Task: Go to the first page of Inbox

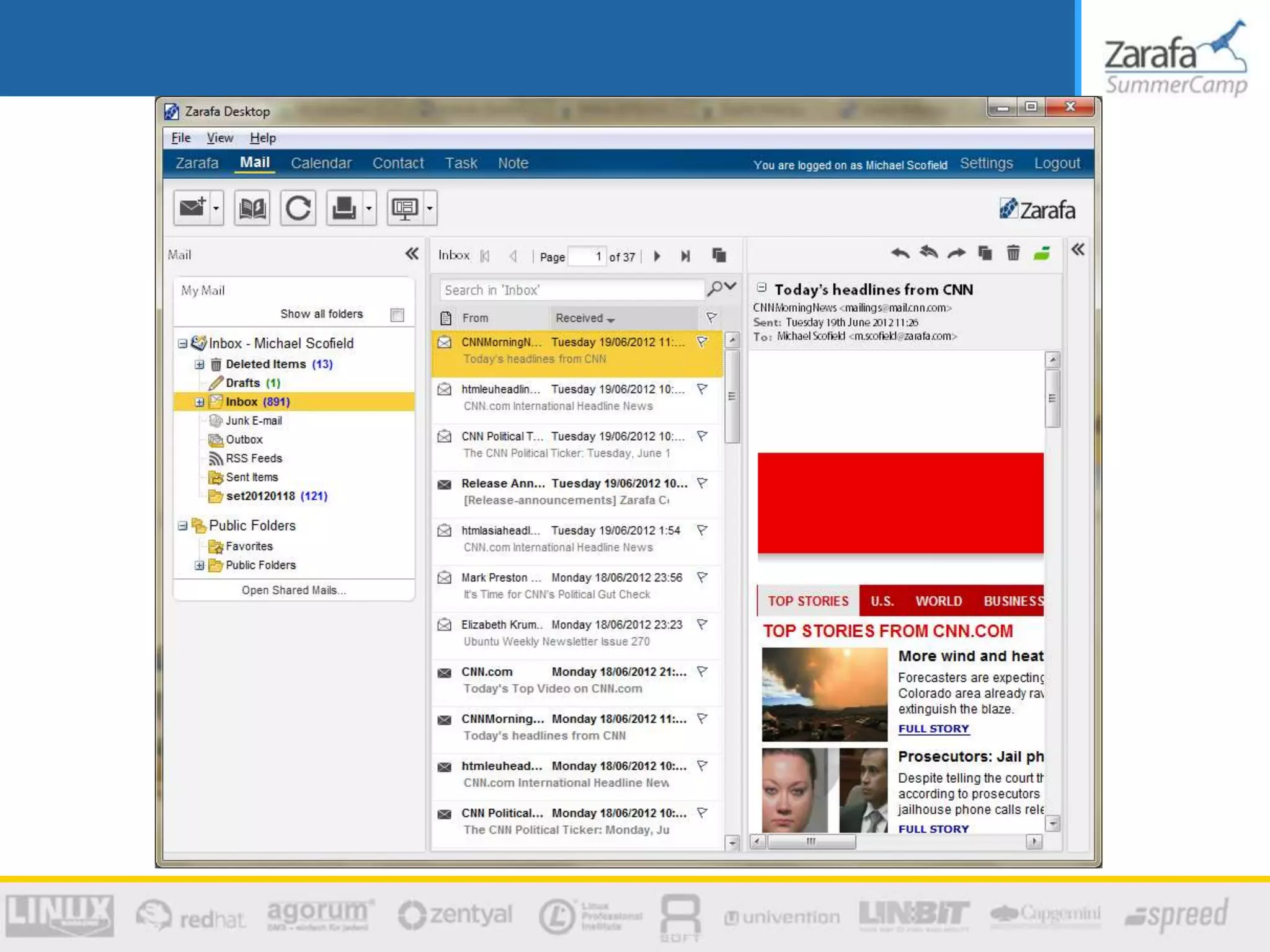Action: (485, 256)
